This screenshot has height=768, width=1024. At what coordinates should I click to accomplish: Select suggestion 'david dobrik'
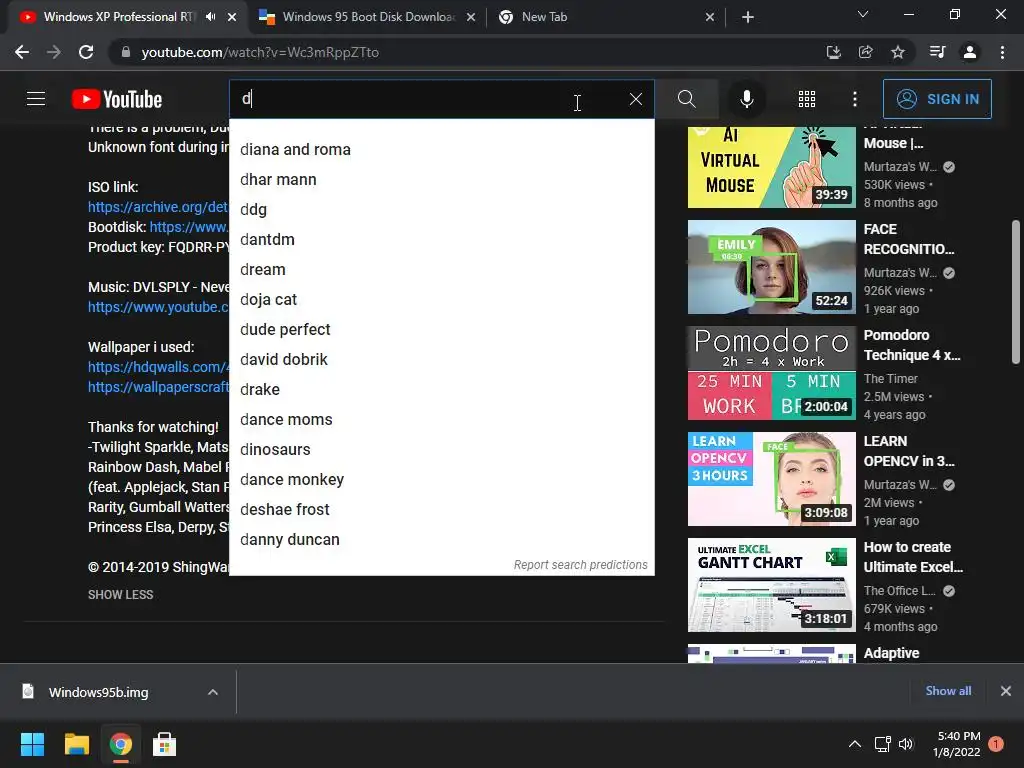tap(441, 360)
